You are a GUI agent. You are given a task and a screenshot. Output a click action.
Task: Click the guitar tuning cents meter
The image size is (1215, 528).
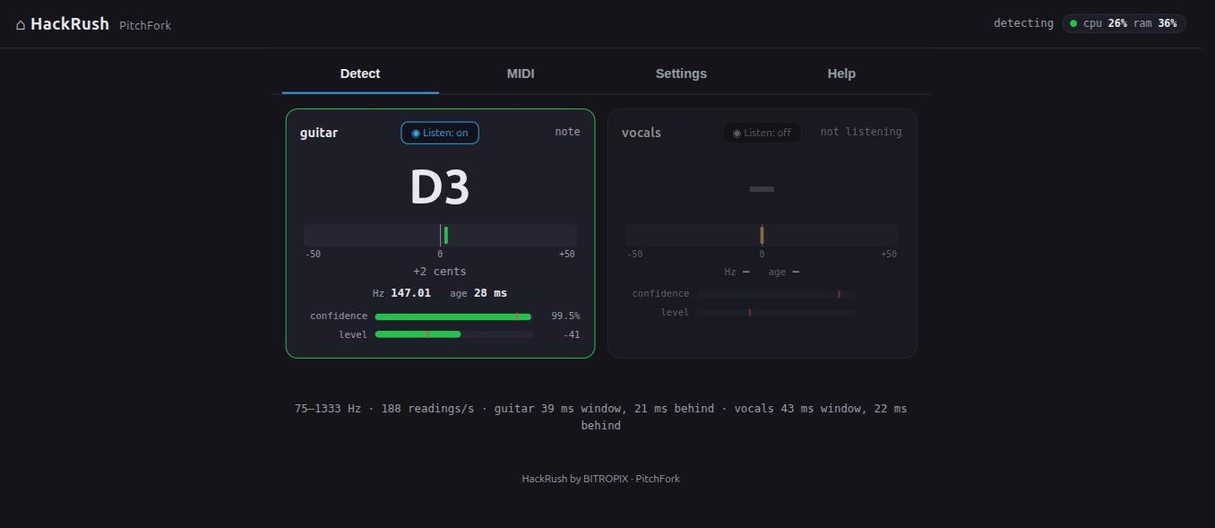(440, 235)
